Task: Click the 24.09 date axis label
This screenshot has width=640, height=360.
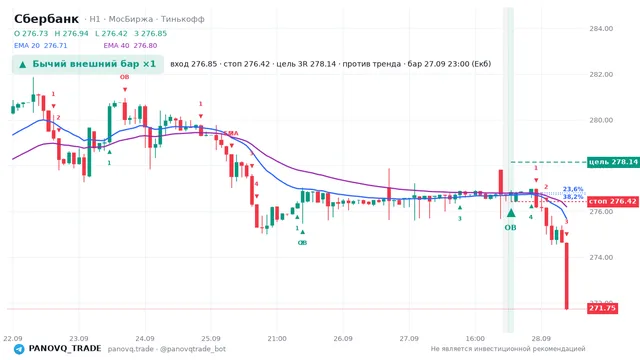Action: tap(145, 339)
